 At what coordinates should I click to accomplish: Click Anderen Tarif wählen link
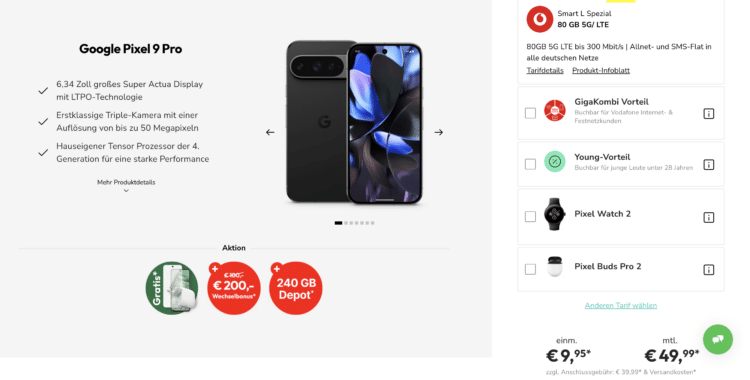[620, 305]
